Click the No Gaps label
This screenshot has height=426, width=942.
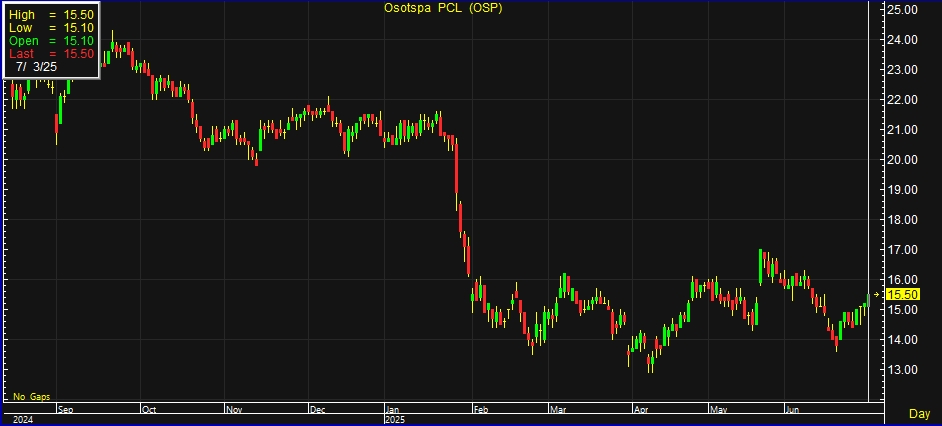pyautogui.click(x=32, y=397)
